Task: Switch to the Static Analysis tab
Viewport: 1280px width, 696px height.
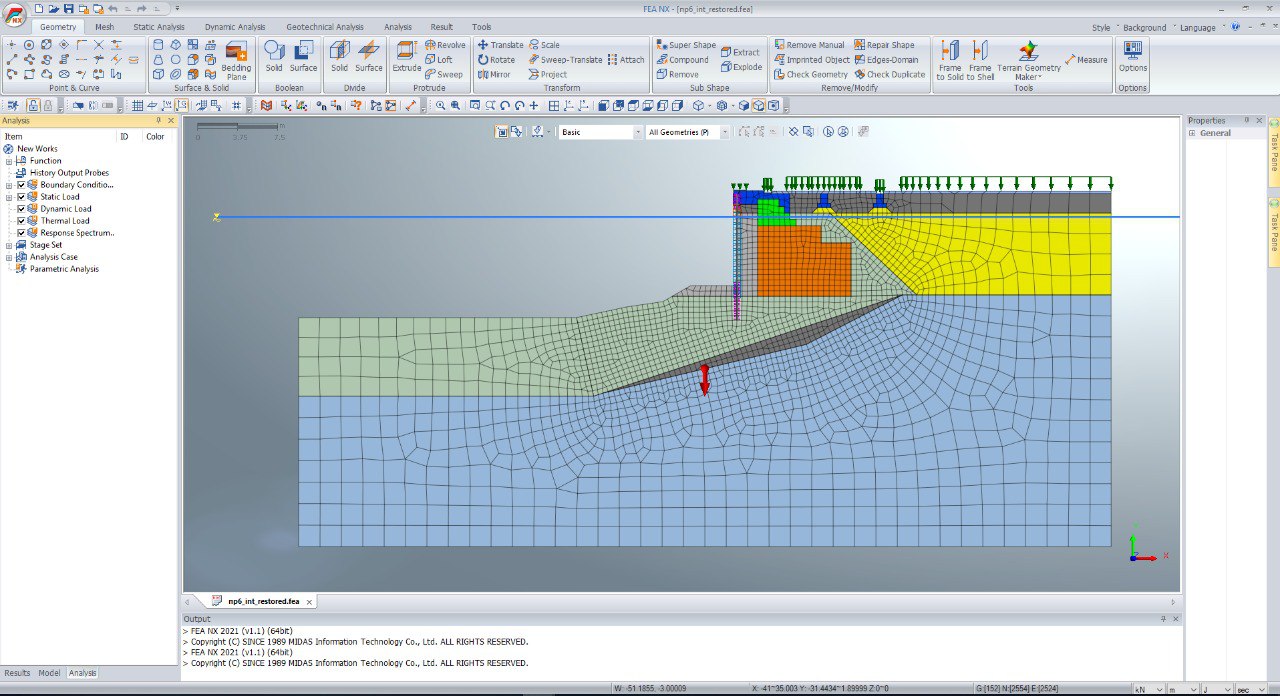Action: (159, 27)
